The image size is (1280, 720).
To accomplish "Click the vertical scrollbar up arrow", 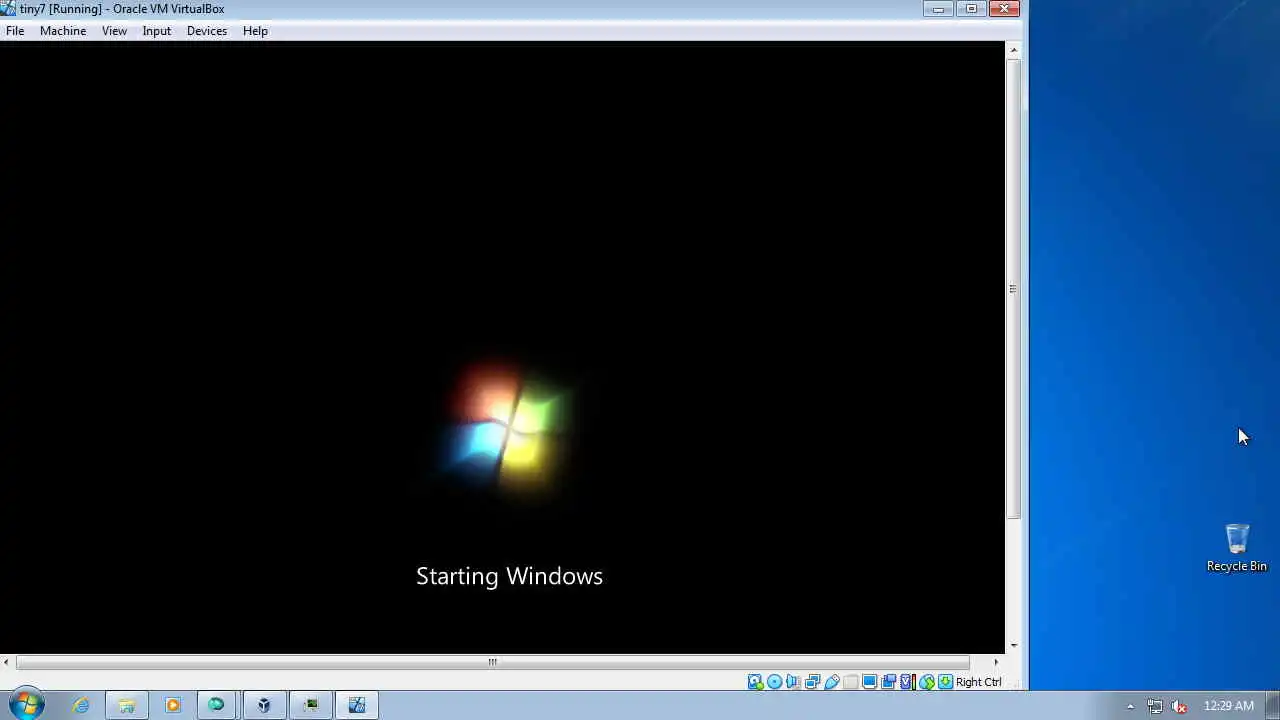I will pyautogui.click(x=1013, y=50).
